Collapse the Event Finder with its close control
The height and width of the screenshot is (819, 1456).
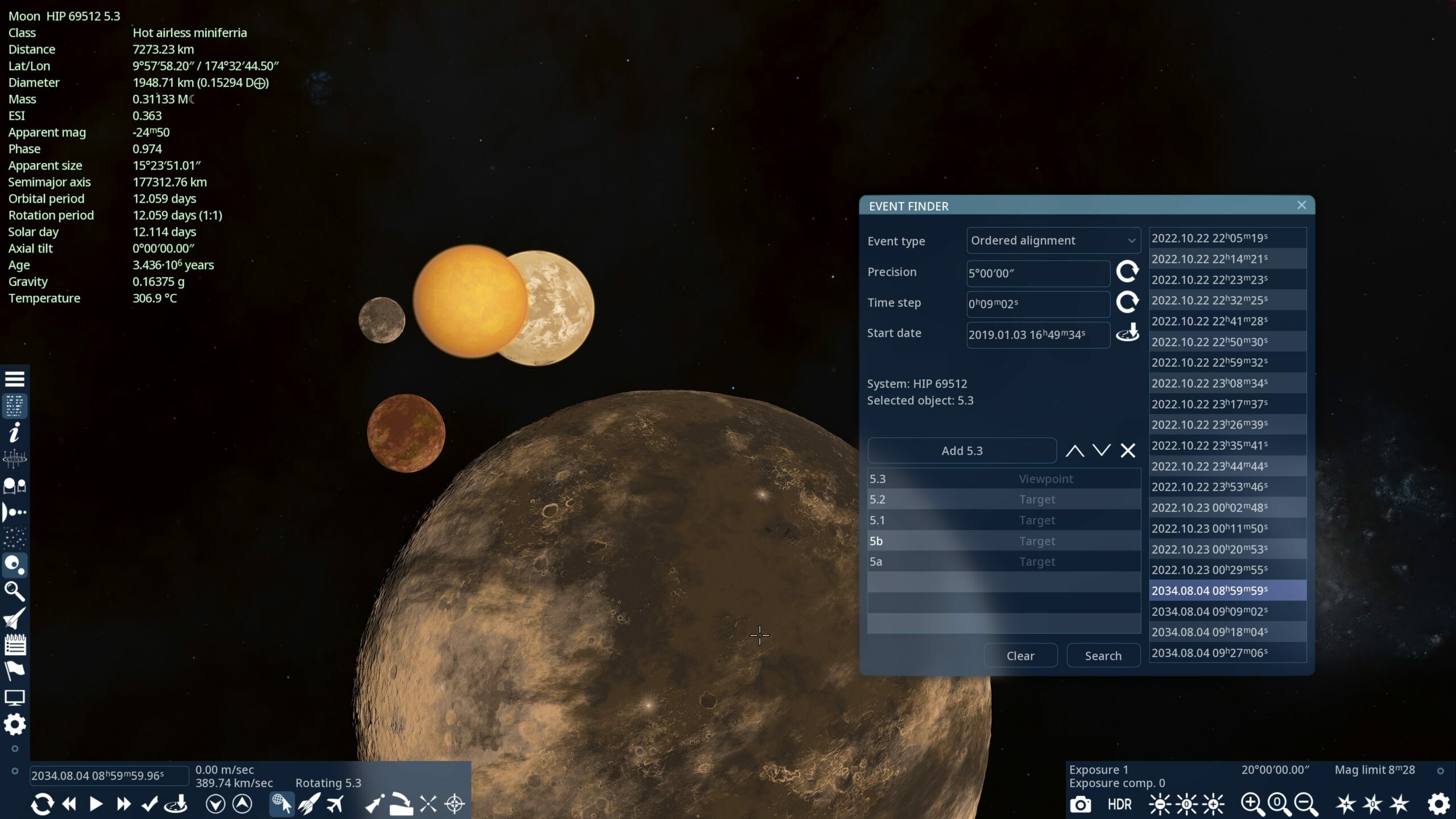(1301, 205)
